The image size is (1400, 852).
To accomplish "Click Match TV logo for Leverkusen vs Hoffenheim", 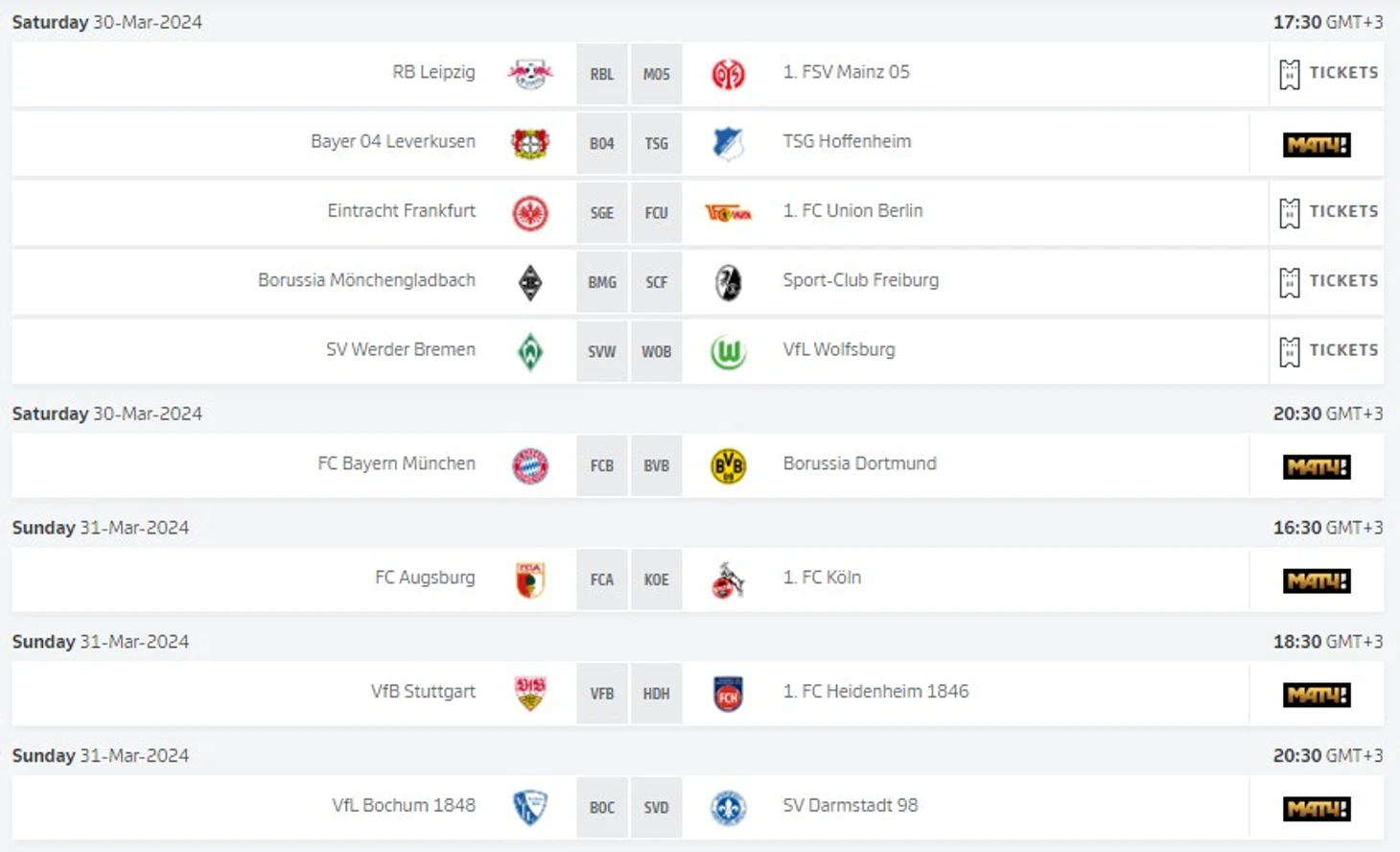I will click(x=1317, y=145).
